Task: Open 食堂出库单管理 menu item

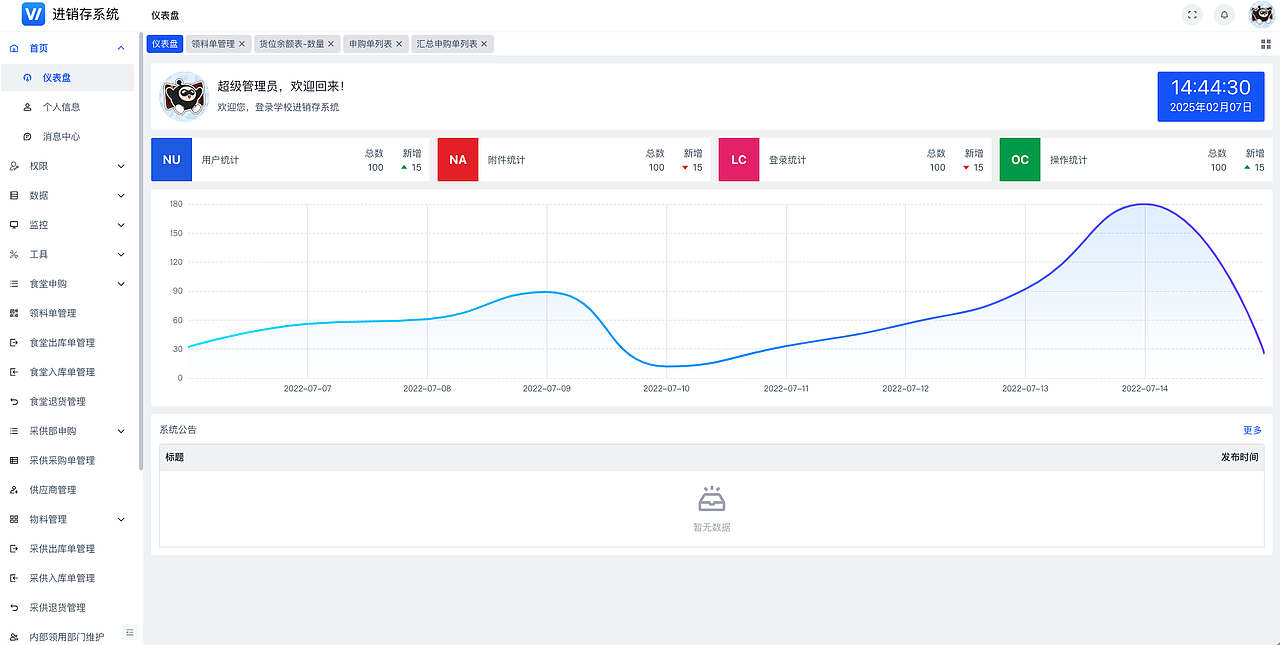Action: (67, 342)
